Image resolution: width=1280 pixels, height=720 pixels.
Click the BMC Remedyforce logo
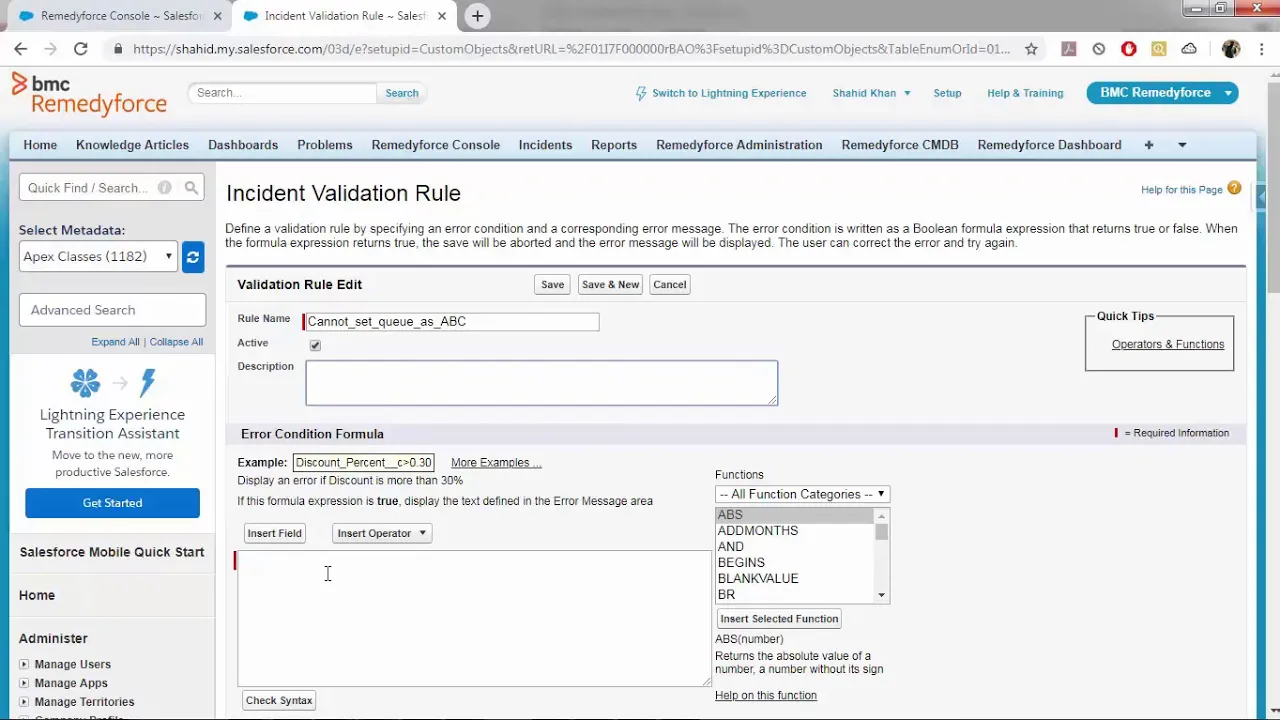coord(89,94)
